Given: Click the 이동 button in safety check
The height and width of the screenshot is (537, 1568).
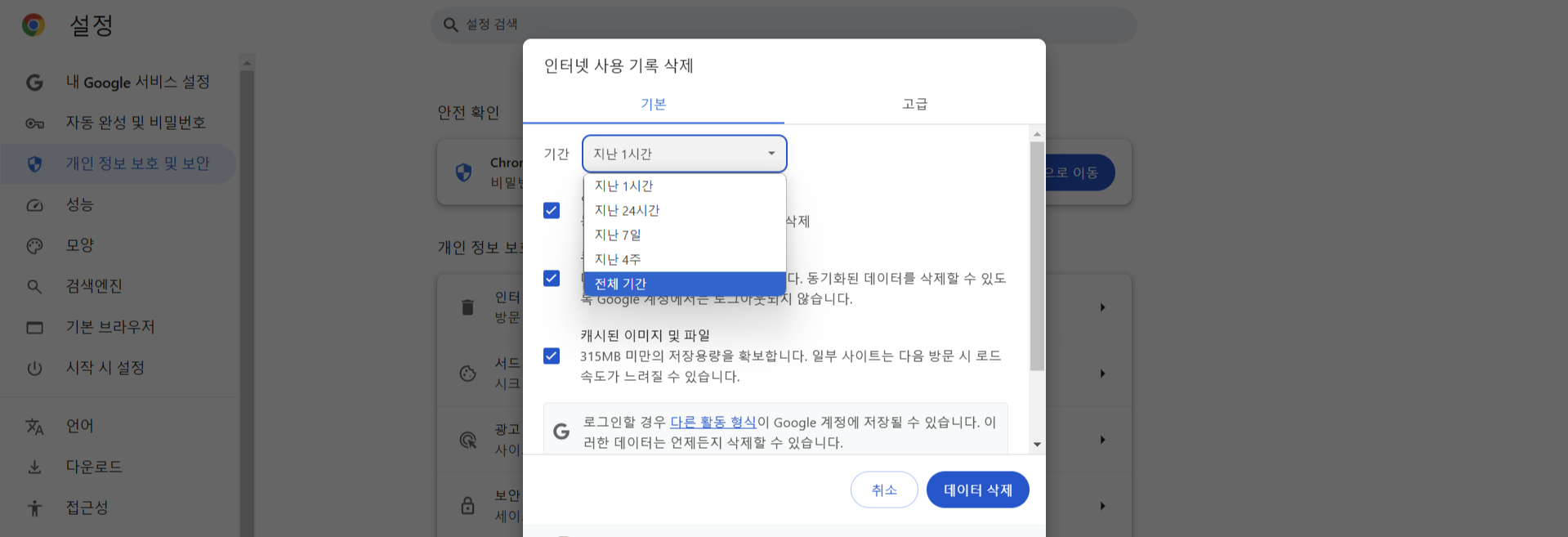Looking at the screenshot, I should (1079, 172).
